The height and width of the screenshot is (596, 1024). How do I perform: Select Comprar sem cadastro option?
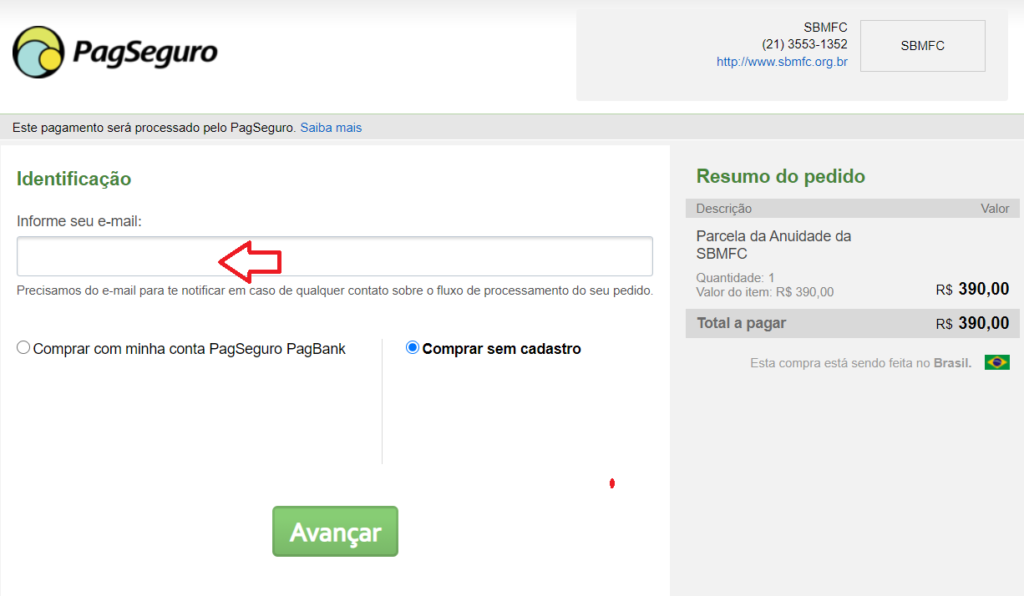coord(412,347)
